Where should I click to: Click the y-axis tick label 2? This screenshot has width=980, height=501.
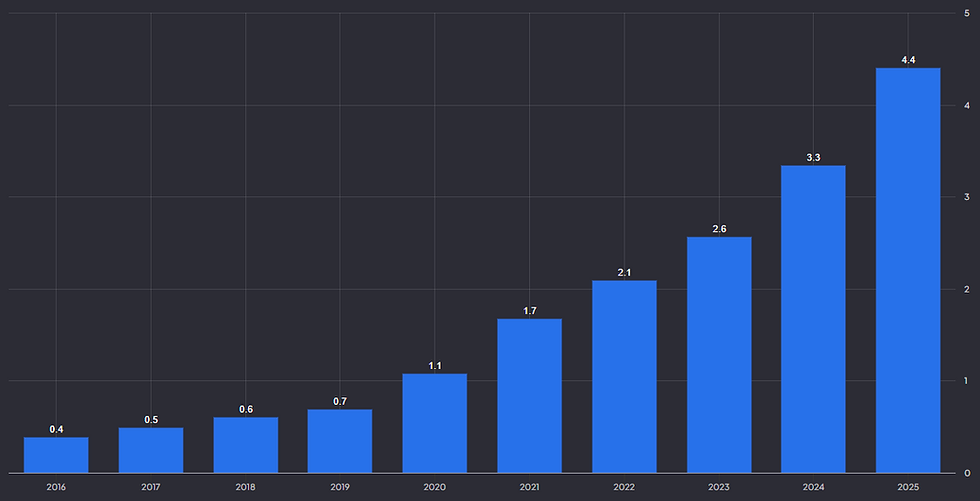tap(967, 289)
